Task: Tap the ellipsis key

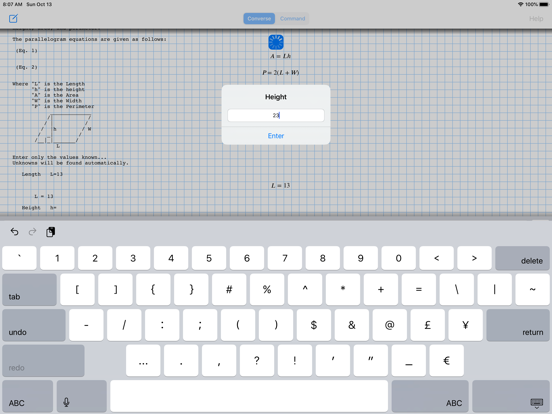Action: click(x=143, y=361)
